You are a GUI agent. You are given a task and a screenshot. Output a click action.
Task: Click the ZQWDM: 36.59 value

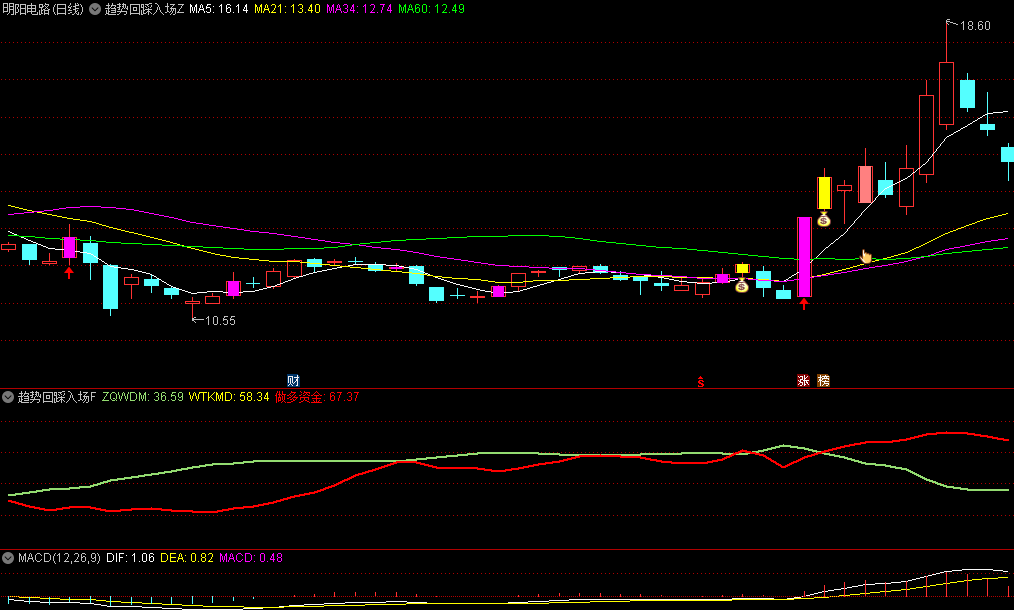click(x=142, y=397)
